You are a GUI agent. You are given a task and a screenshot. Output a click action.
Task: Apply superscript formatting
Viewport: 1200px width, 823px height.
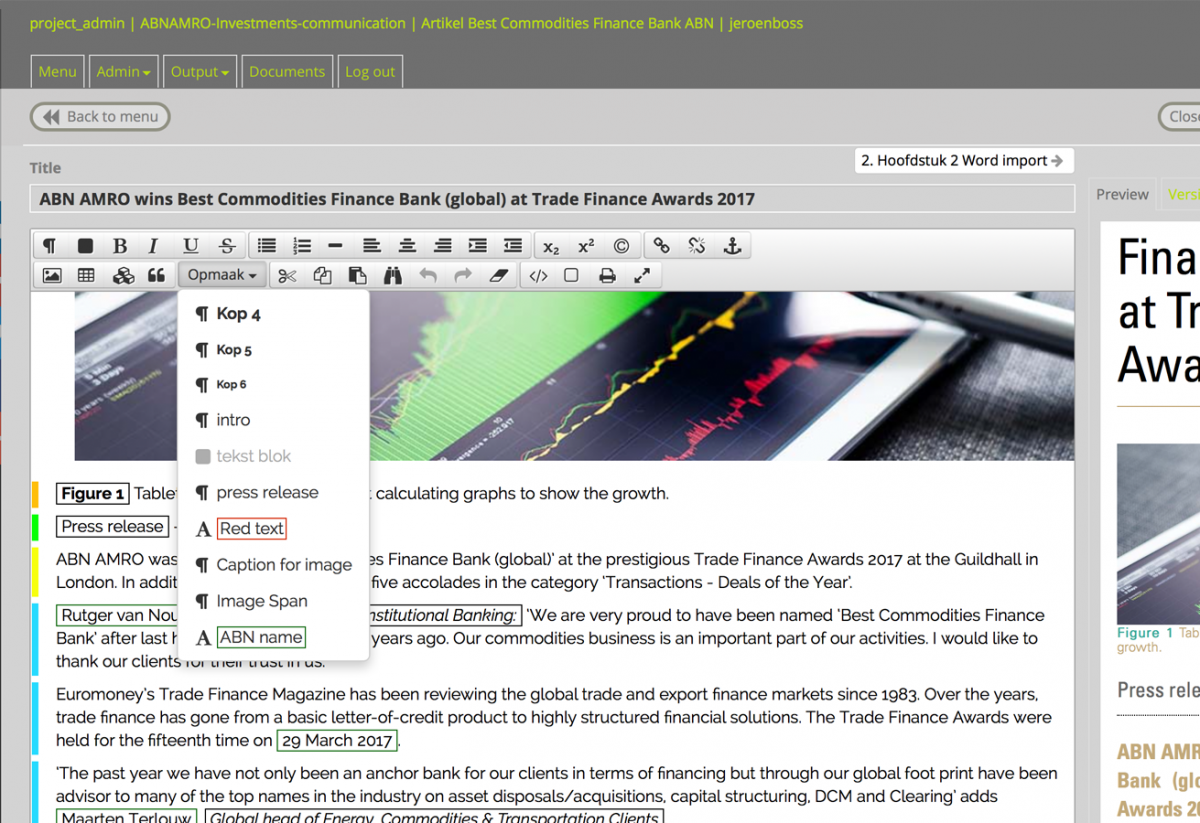586,246
